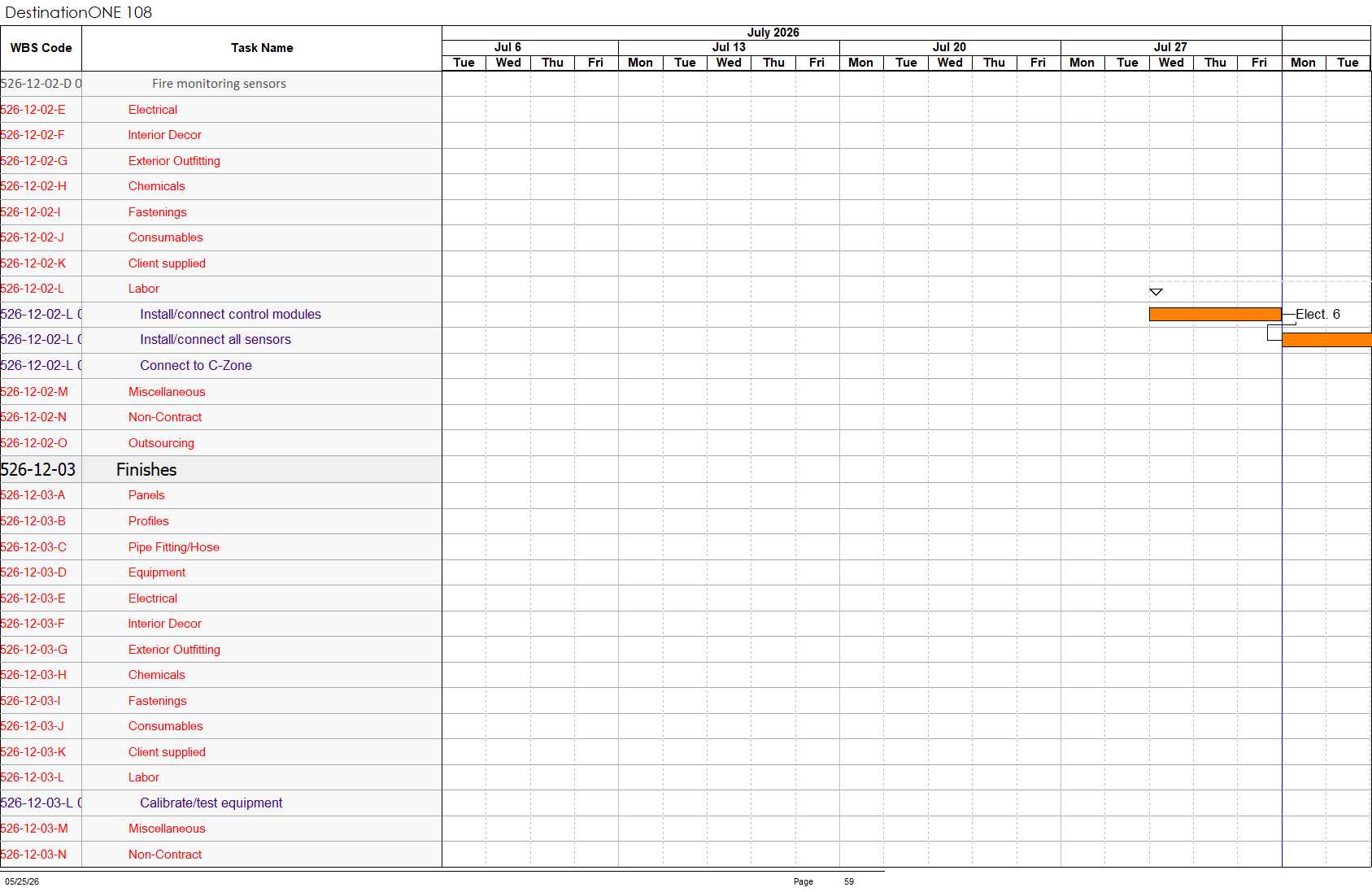Select Non-Contract in row 526-12-02-N
The width and height of the screenshot is (1372, 892).
coord(164,417)
